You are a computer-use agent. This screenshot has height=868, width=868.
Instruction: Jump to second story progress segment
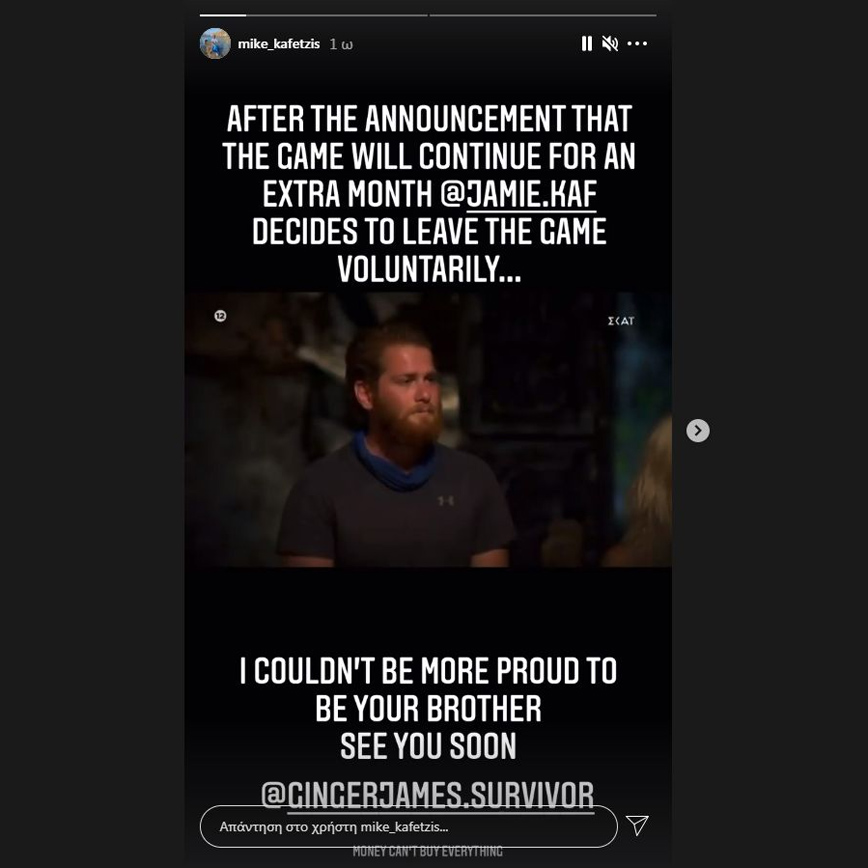(543, 15)
